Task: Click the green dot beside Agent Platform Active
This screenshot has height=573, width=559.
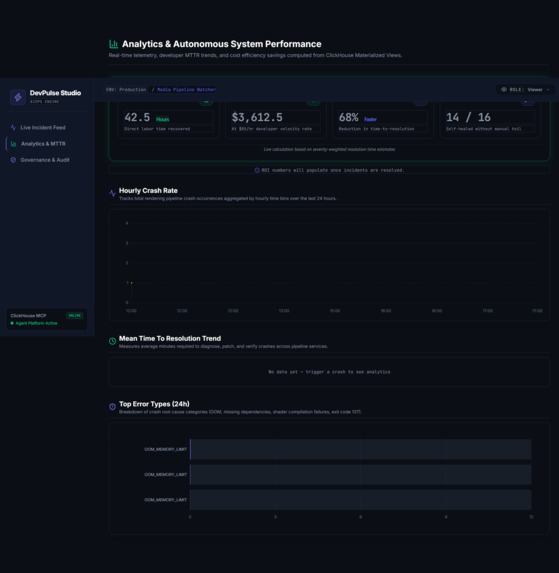Action: pyautogui.click(x=12, y=323)
